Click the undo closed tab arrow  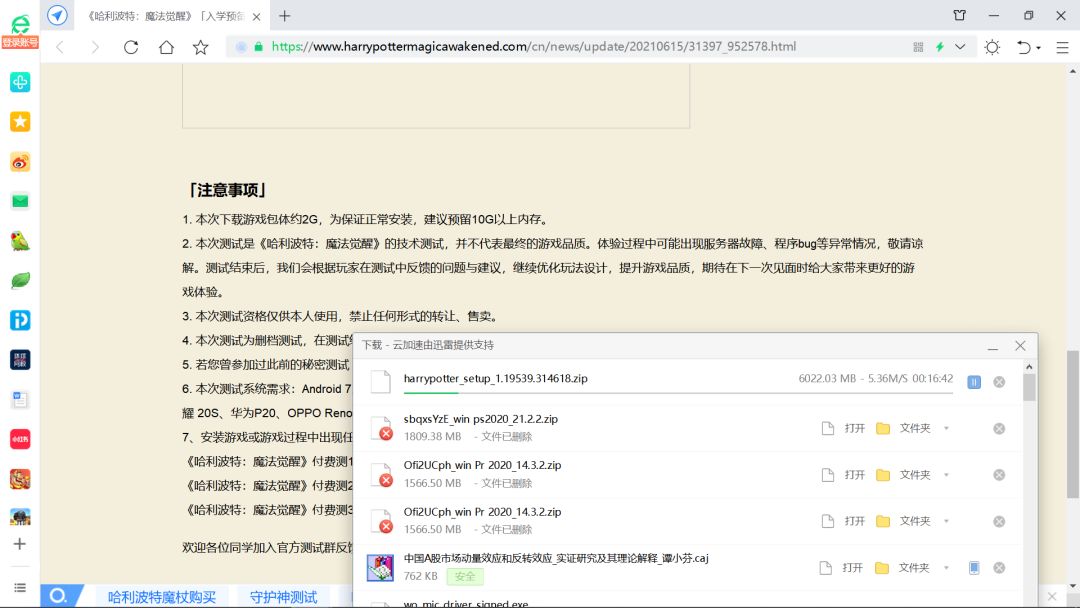[1024, 47]
